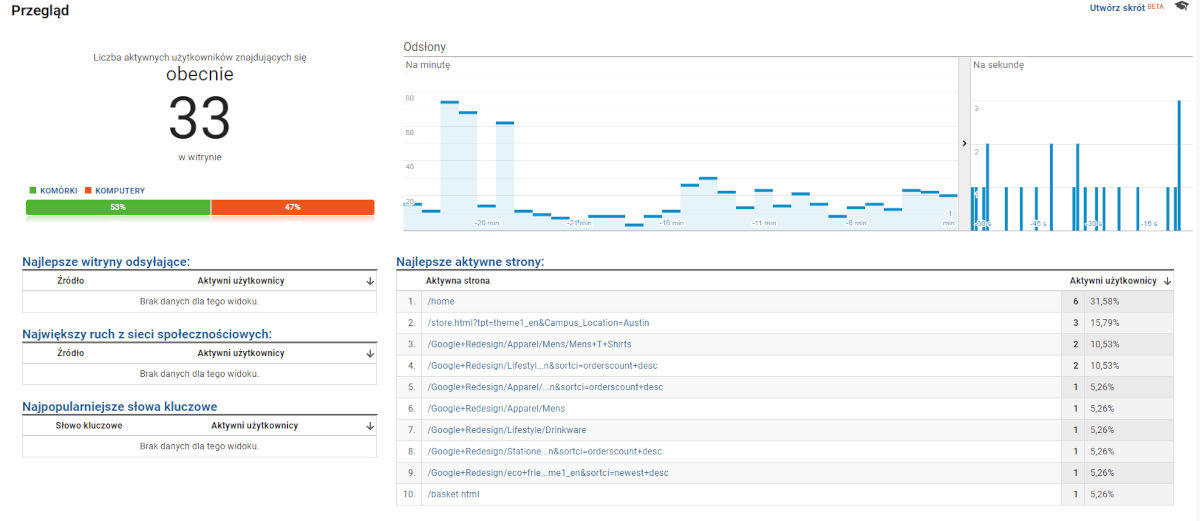Click Źródło header in the social network table

(70, 353)
